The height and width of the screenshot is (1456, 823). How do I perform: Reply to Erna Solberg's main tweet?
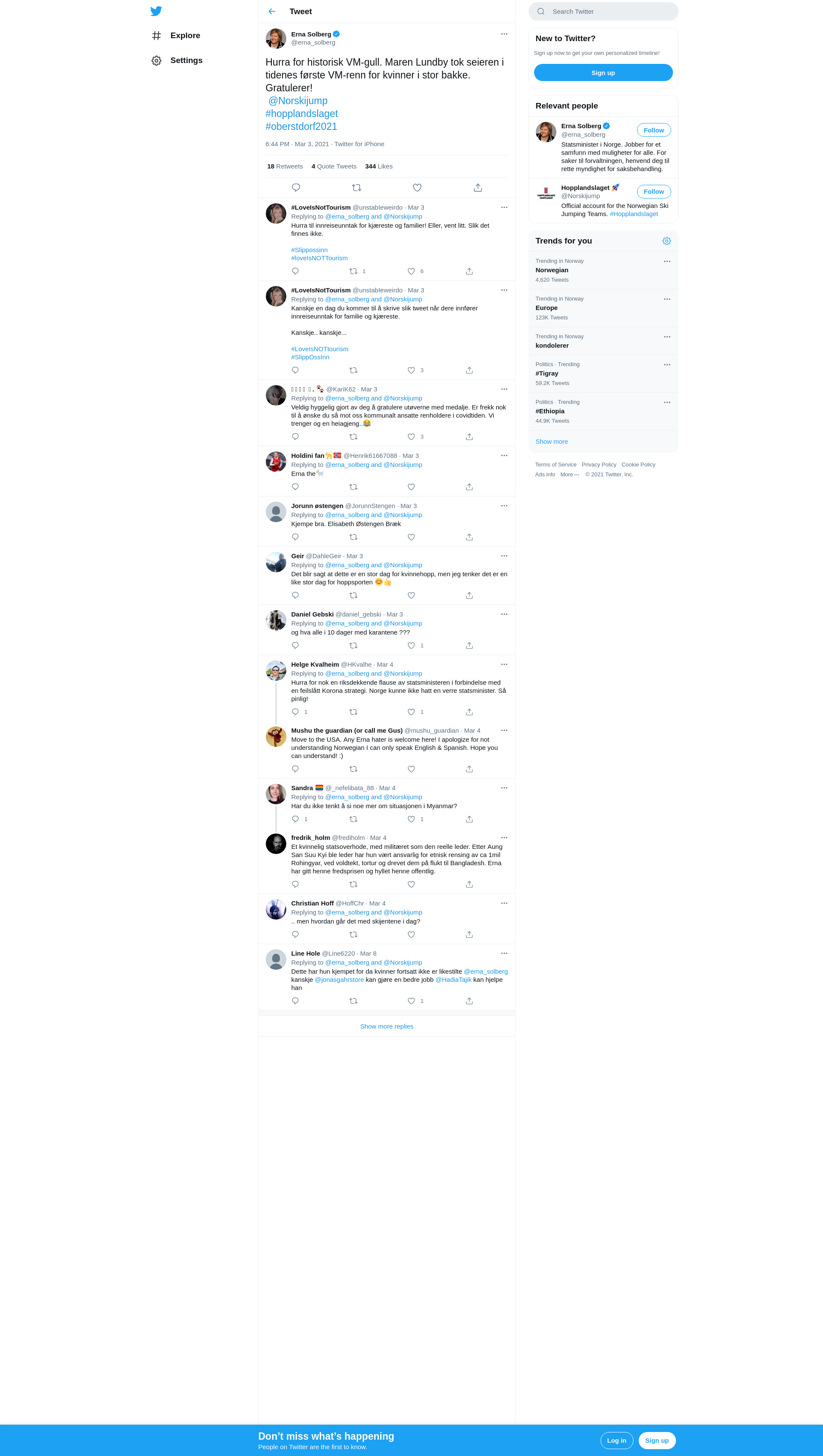(x=296, y=188)
